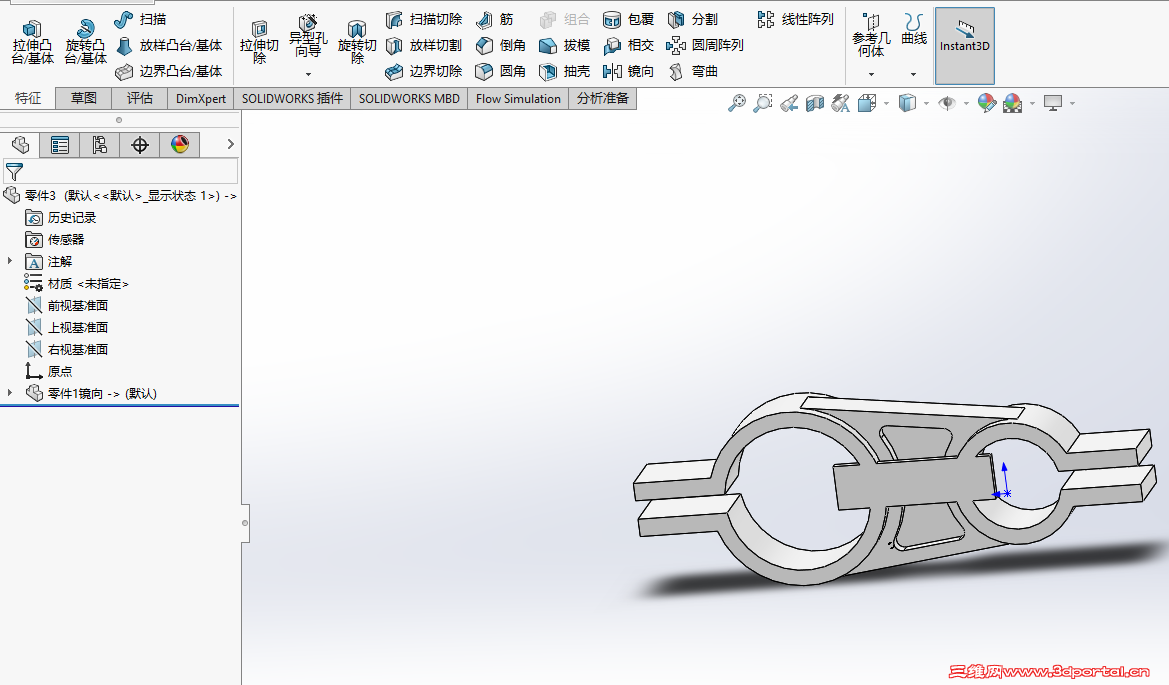
Task: Select the Intersect tool (相交)
Action: click(x=628, y=45)
